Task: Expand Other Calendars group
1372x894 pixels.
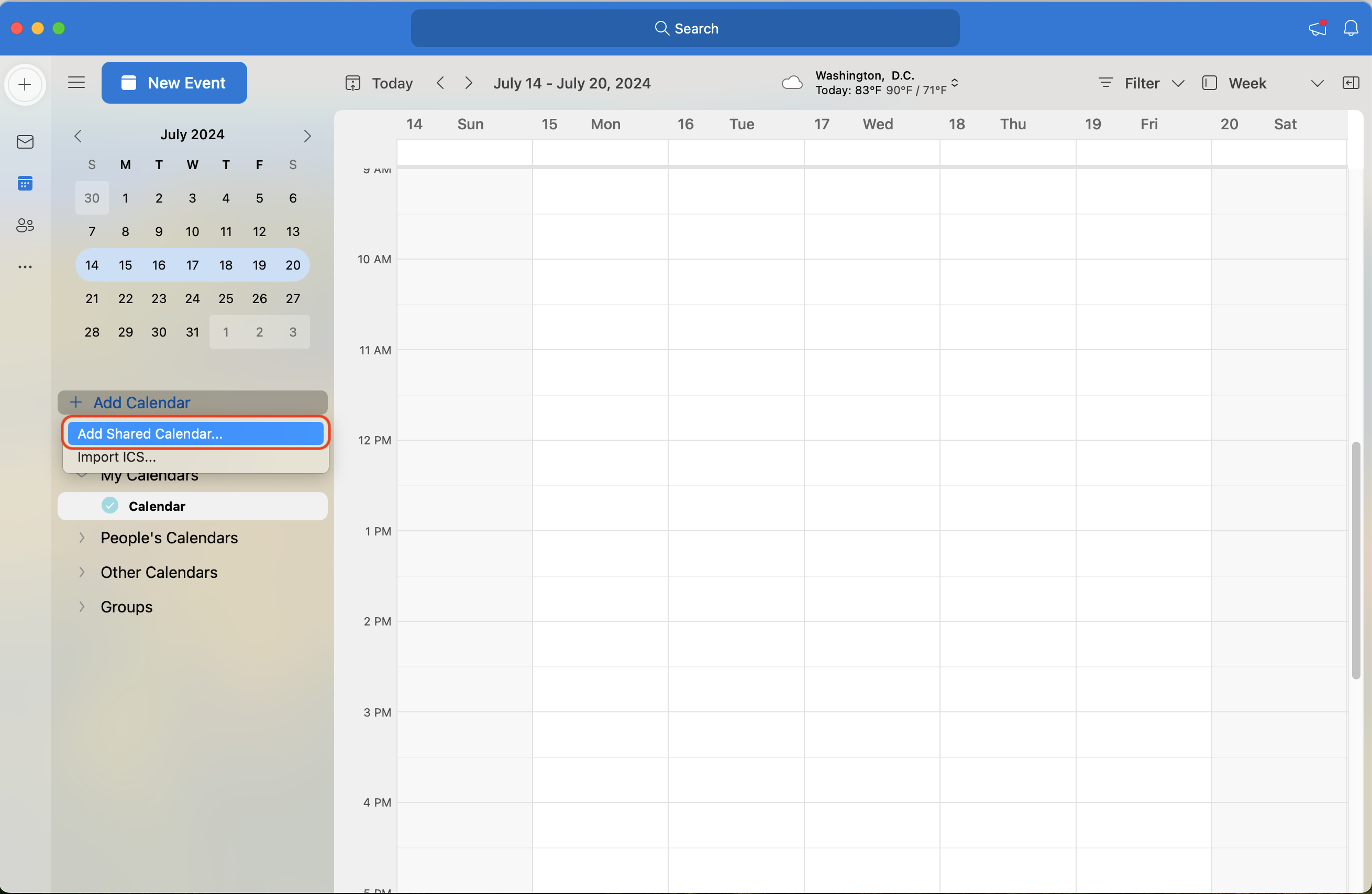Action: coord(82,572)
